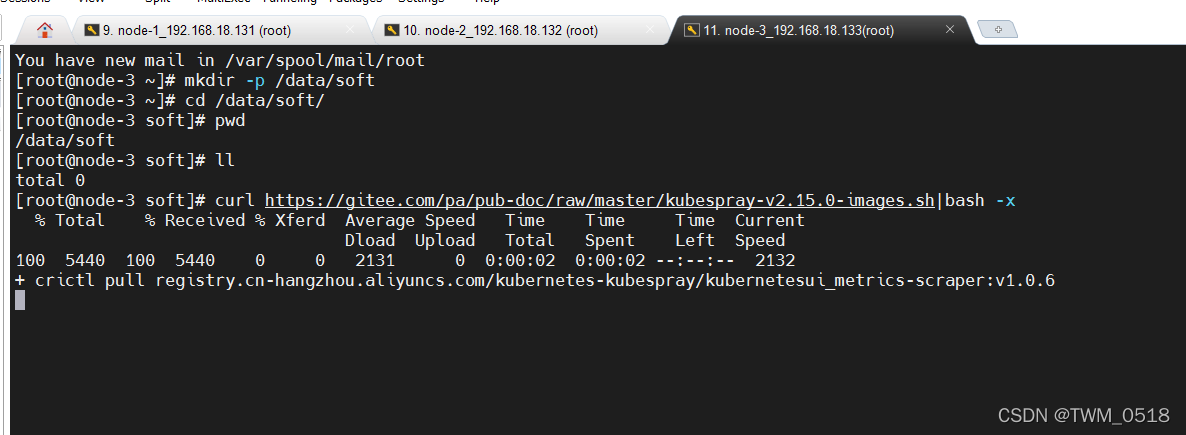Switch to the node-2_192.168.18.132 session tab
Viewport: 1186px width, 435px height.
pyautogui.click(x=500, y=30)
